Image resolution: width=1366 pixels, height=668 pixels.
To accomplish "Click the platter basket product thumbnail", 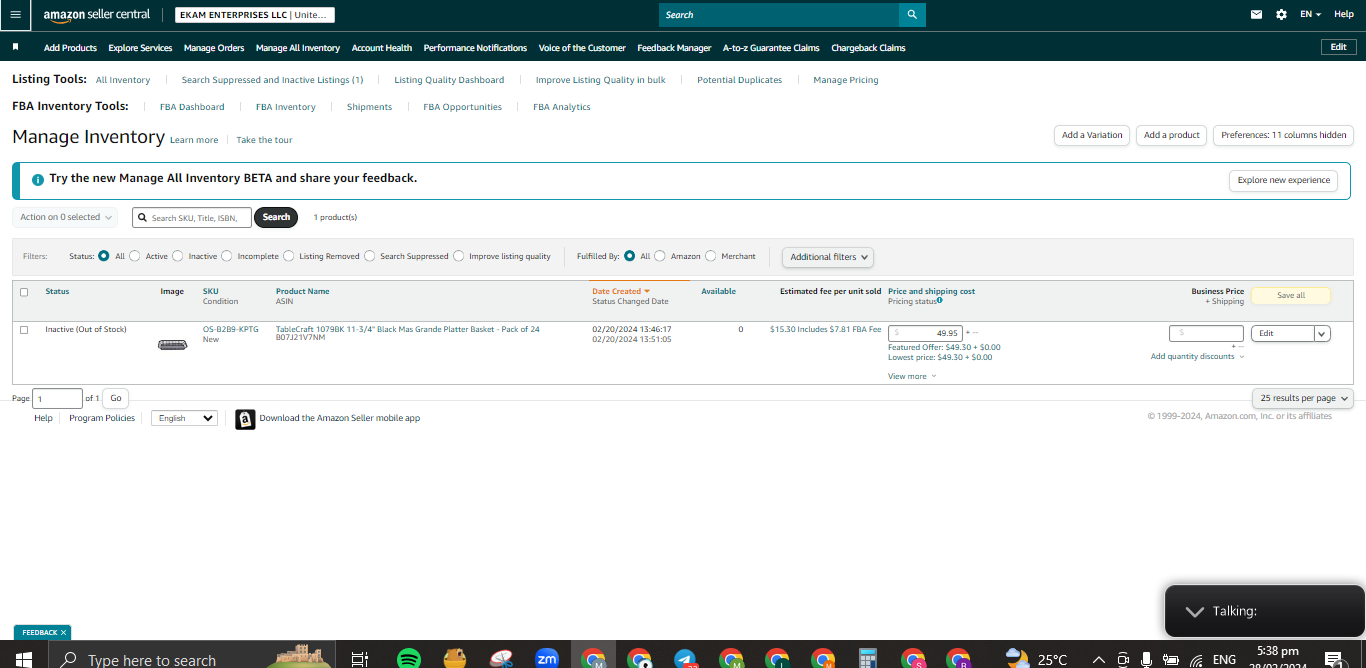I will (172, 344).
